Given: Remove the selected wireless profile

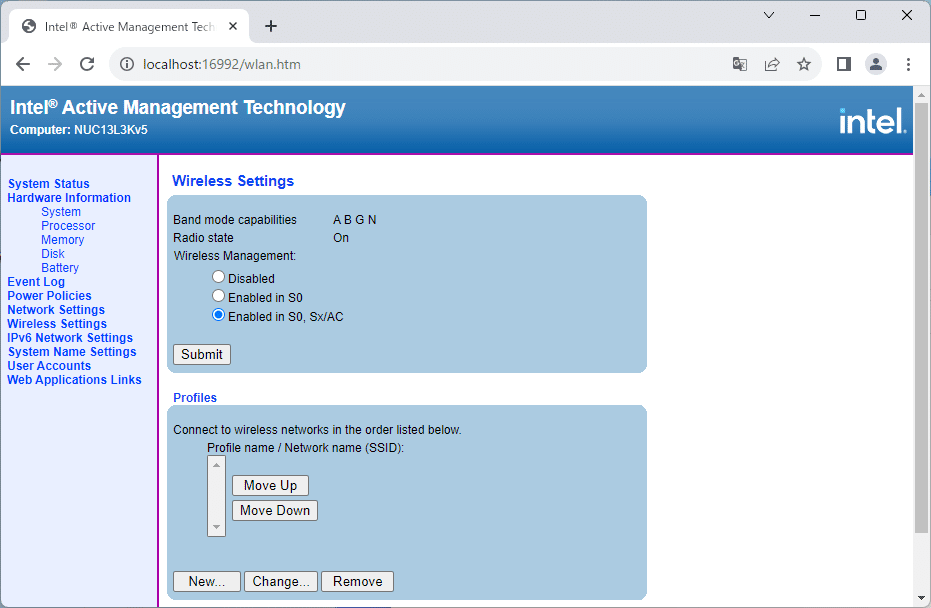Looking at the screenshot, I should coord(357,582).
